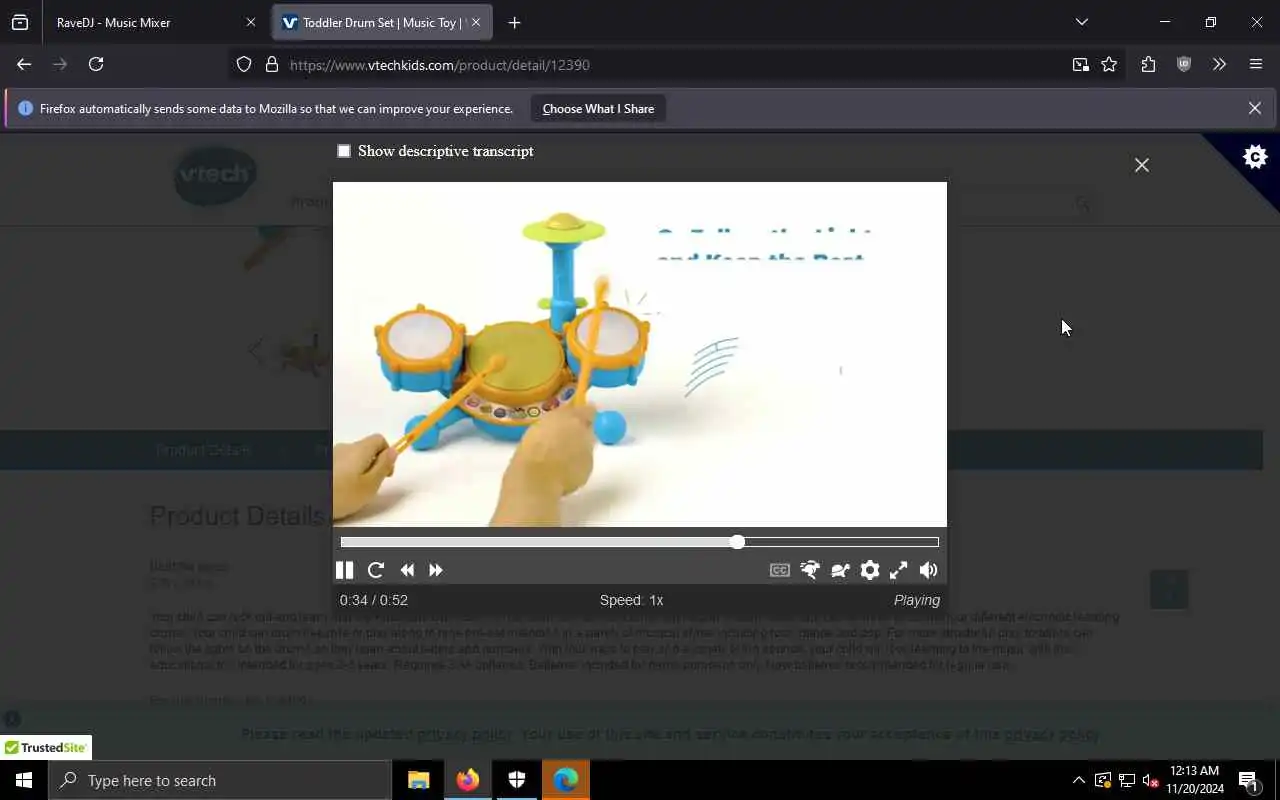Image resolution: width=1280 pixels, height=800 pixels.
Task: Close the RaveDJ - Music Mixer tab
Action: click(x=251, y=22)
